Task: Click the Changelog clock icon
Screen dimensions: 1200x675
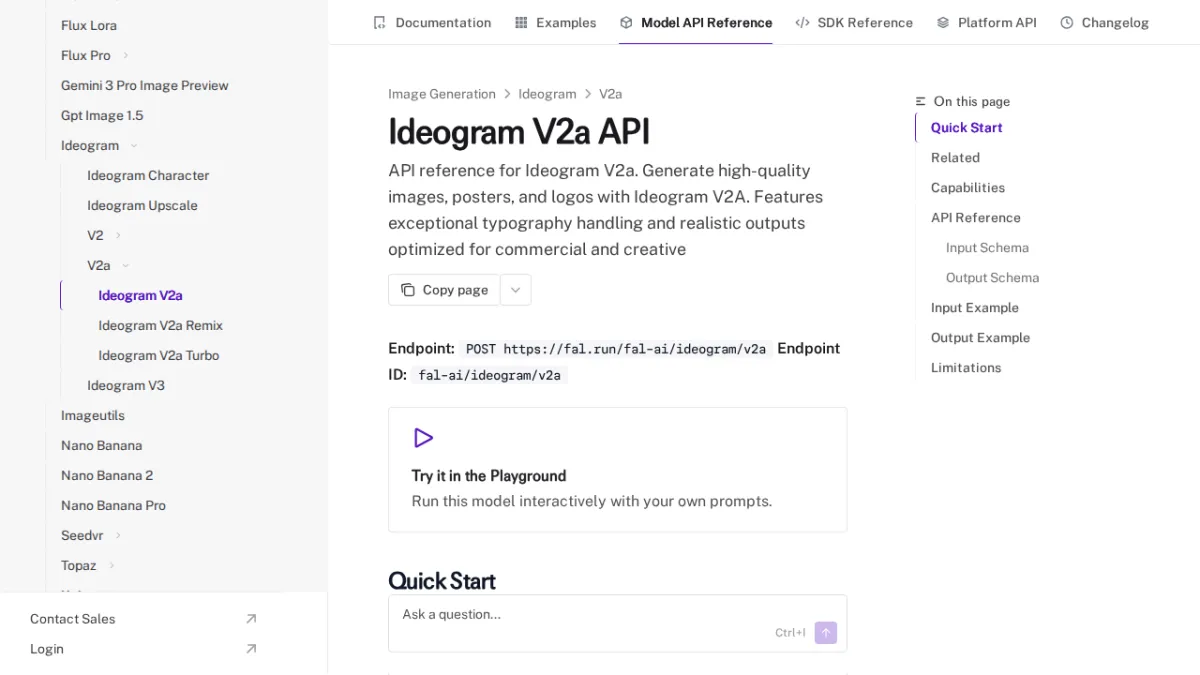Action: click(1067, 22)
